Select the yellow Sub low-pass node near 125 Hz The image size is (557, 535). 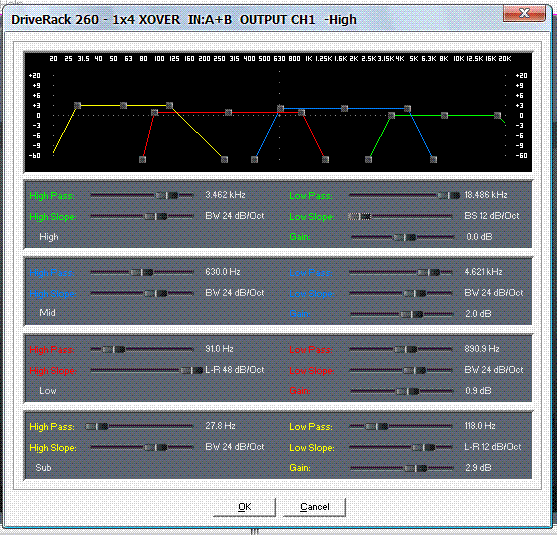[x=169, y=106]
